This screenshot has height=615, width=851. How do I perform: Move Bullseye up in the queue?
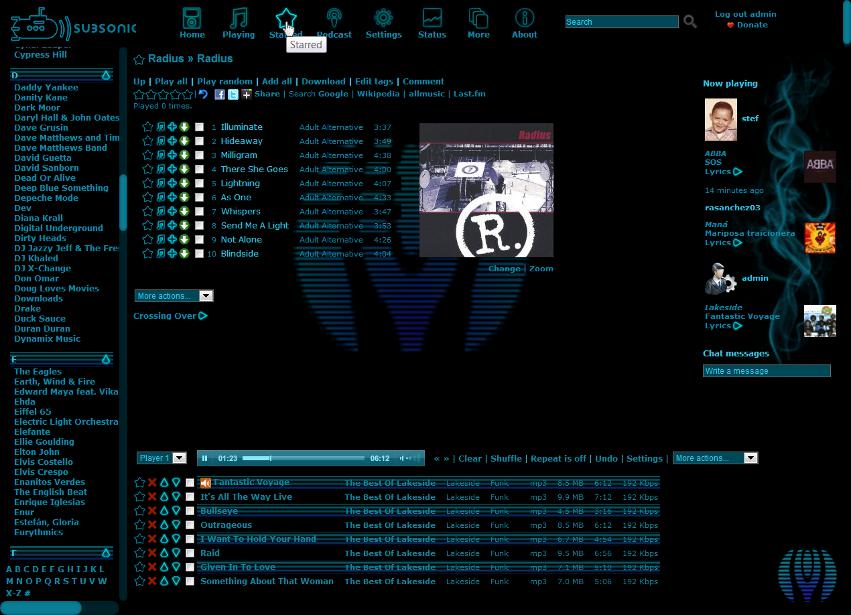(x=164, y=511)
